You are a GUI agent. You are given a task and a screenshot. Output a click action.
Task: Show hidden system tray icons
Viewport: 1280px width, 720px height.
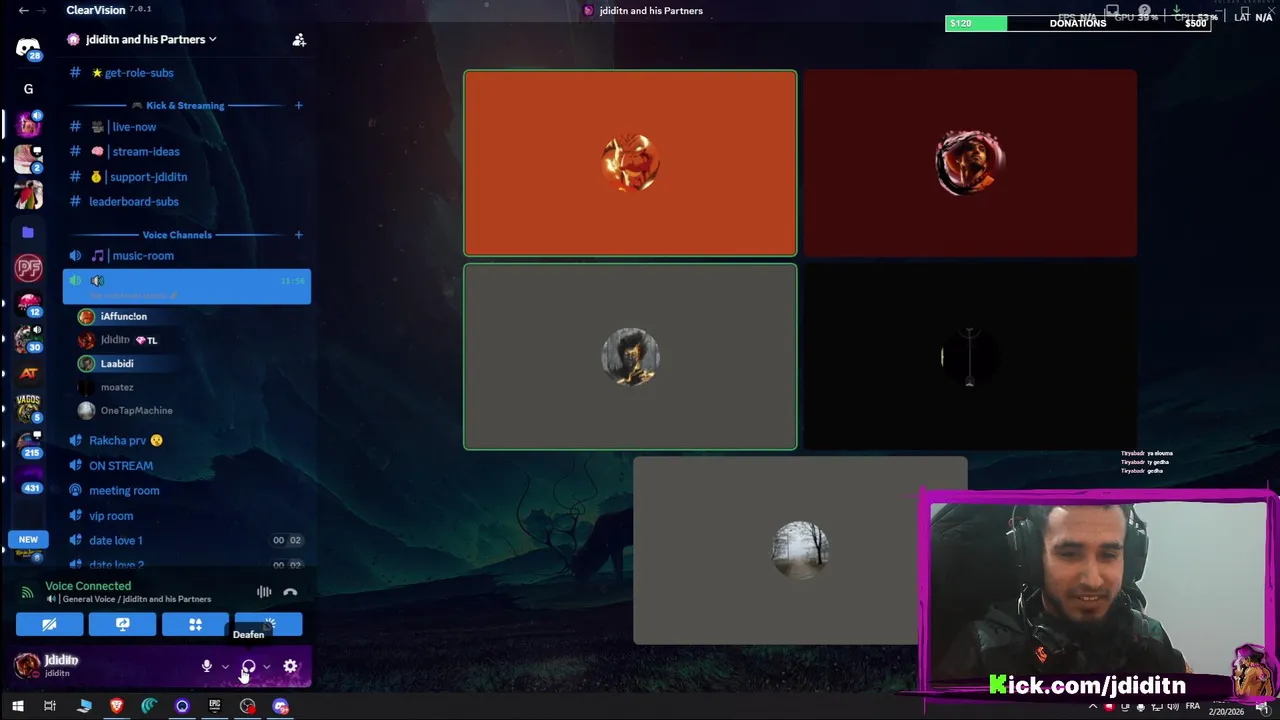1093,706
